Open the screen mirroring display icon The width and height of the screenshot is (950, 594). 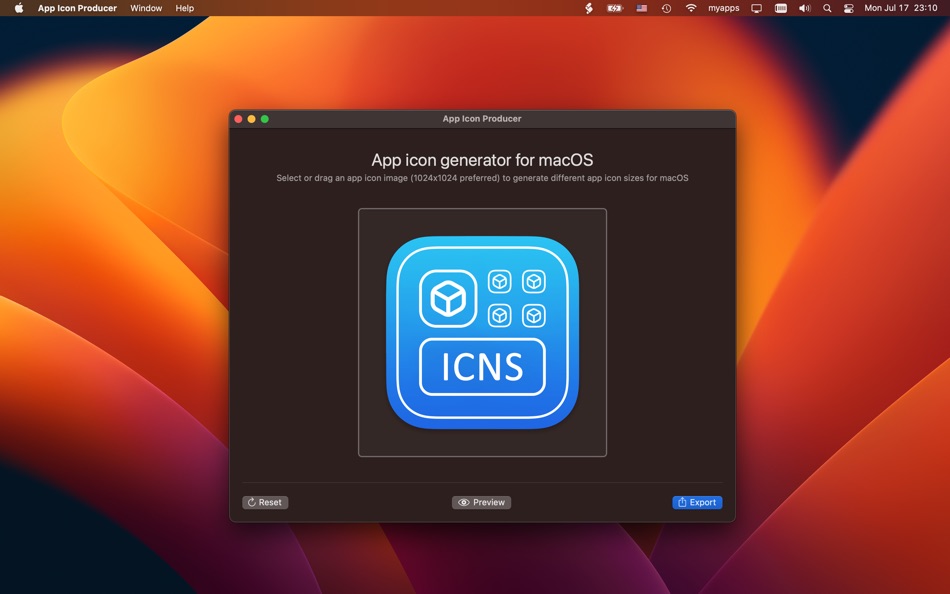coord(757,8)
